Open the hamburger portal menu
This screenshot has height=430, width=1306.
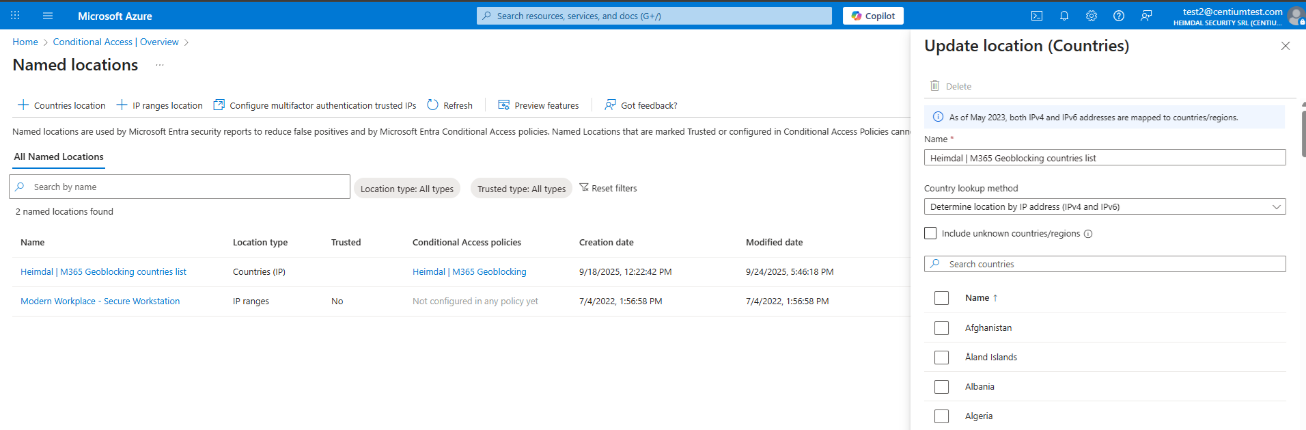47,16
